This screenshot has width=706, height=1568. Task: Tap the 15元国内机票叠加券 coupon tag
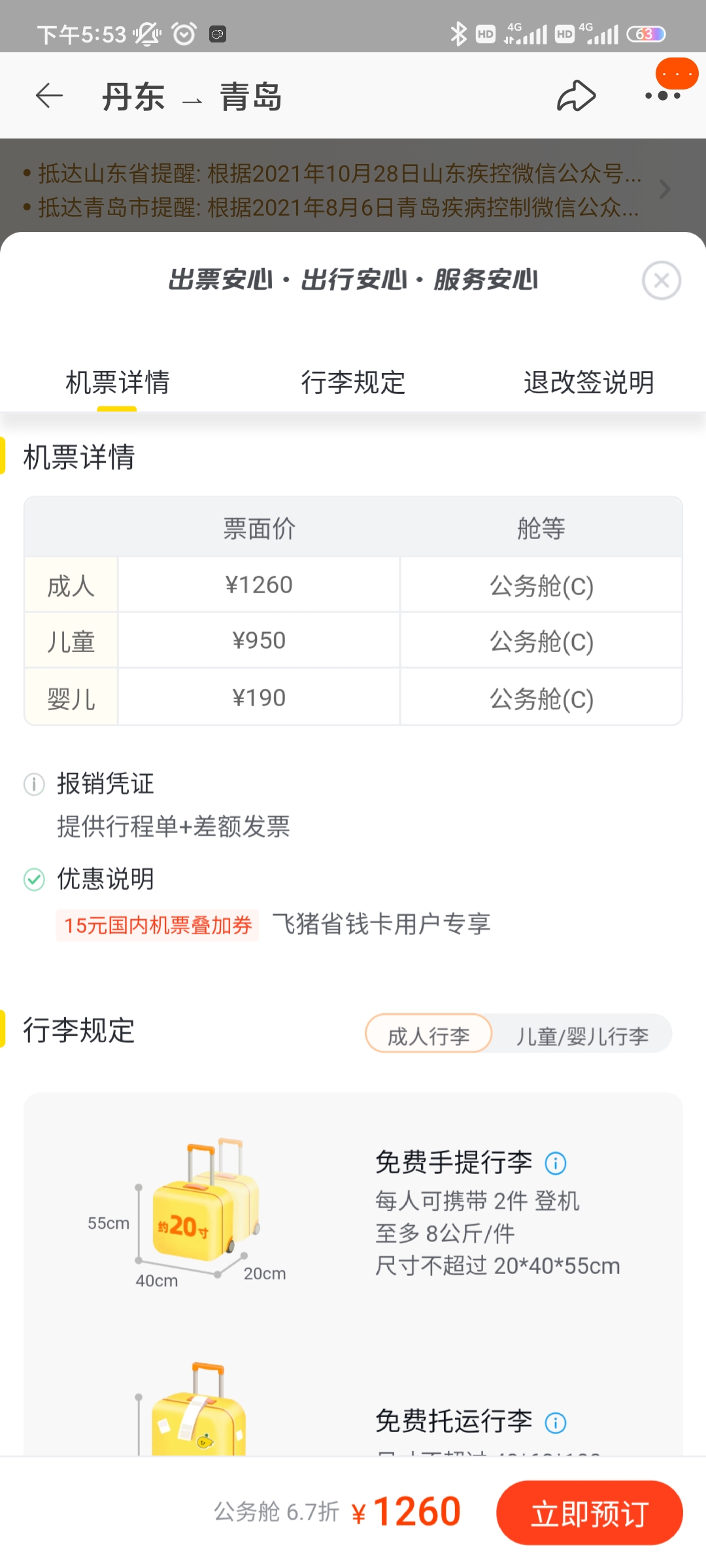[158, 925]
